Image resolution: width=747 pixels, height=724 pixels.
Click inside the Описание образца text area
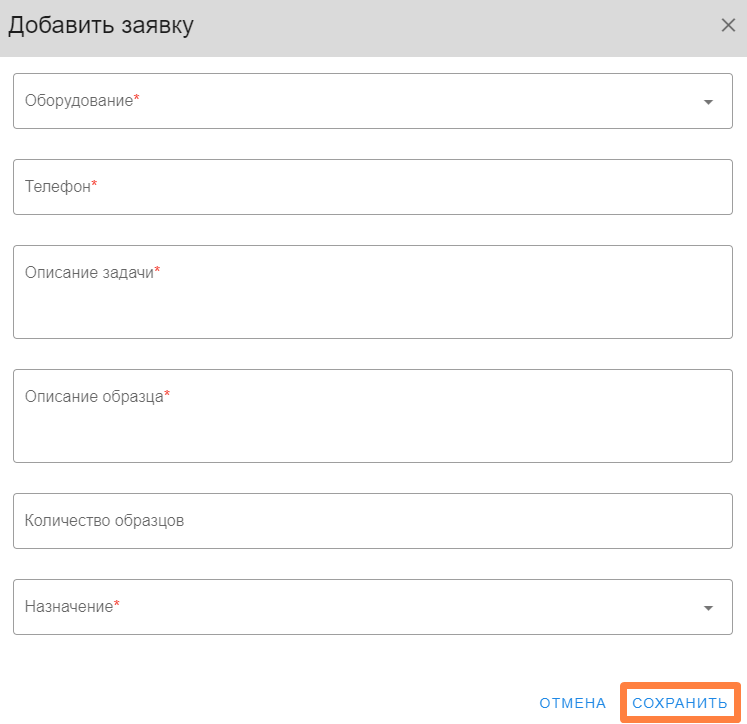tap(372, 430)
